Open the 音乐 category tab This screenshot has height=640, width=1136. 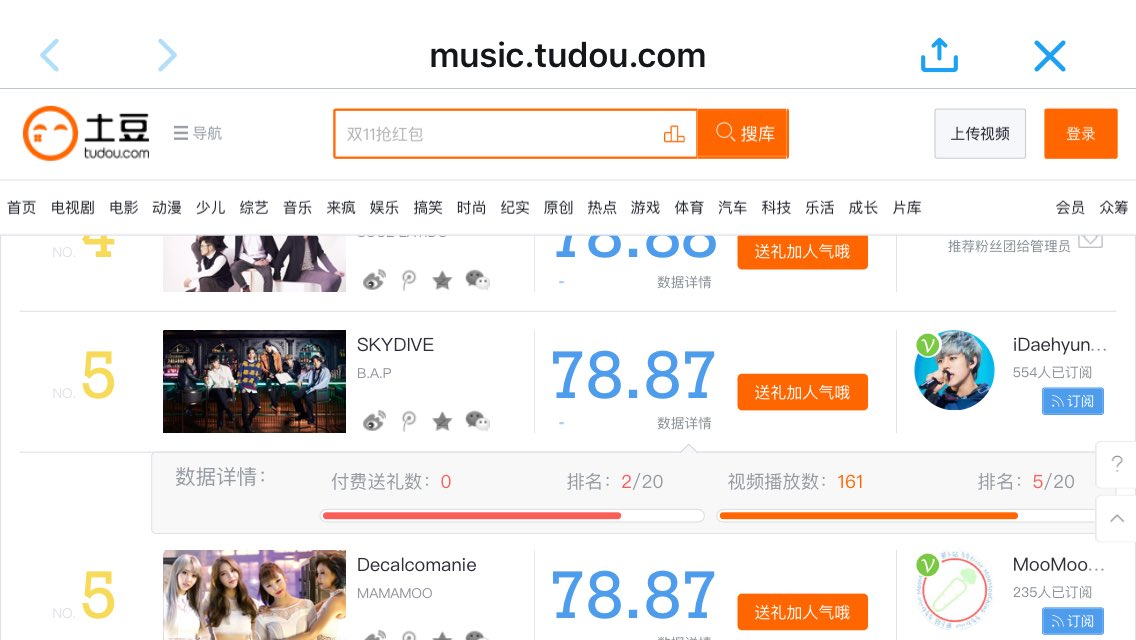point(297,208)
